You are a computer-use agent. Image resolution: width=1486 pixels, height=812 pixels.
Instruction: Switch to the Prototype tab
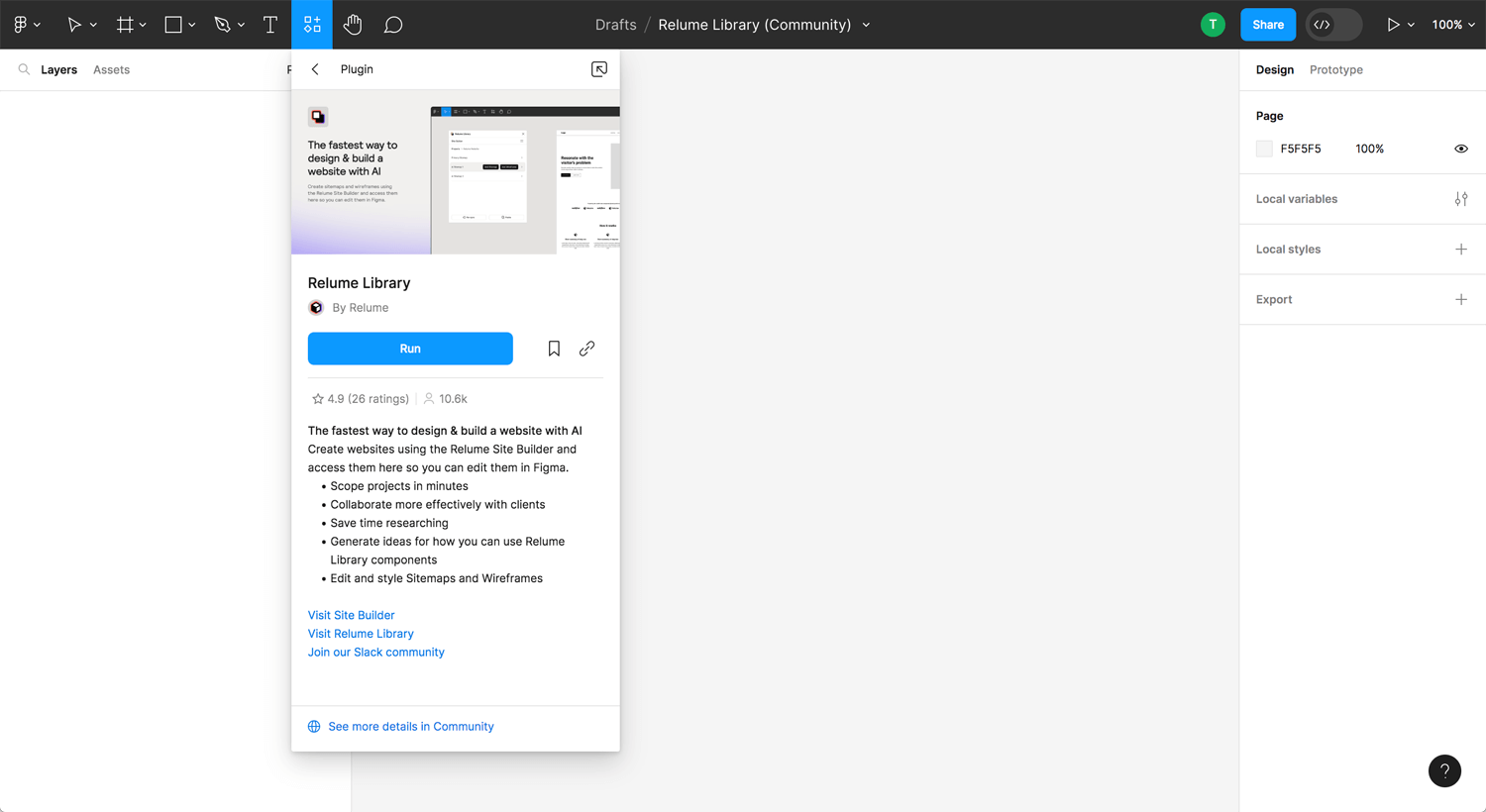click(x=1336, y=69)
